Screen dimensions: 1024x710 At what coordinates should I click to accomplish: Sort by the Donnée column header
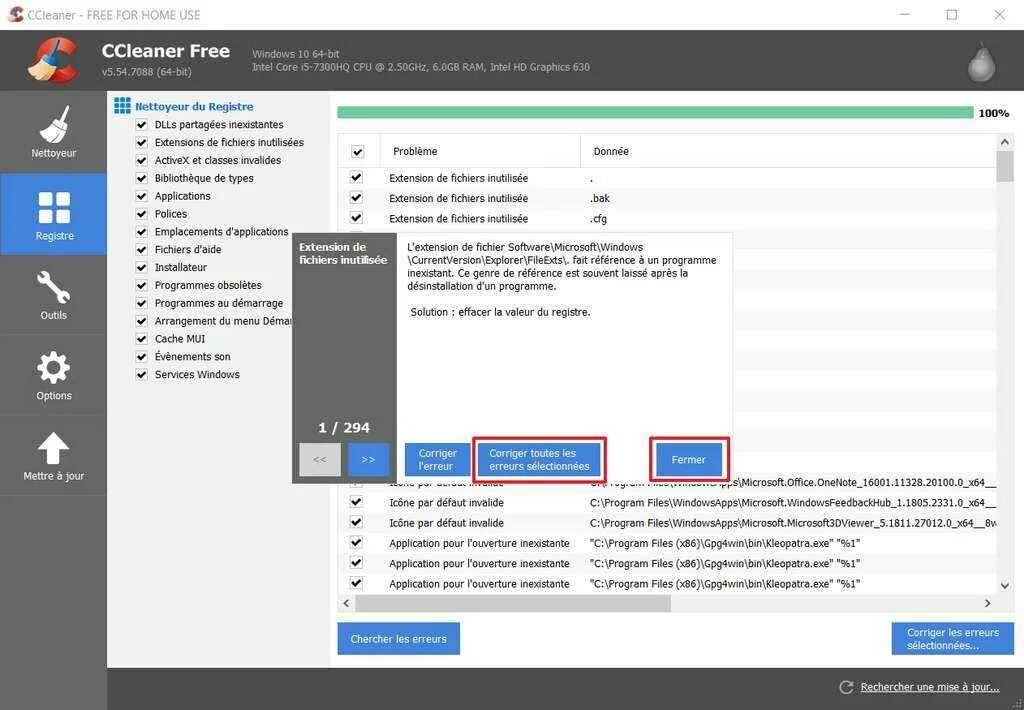click(x=788, y=152)
